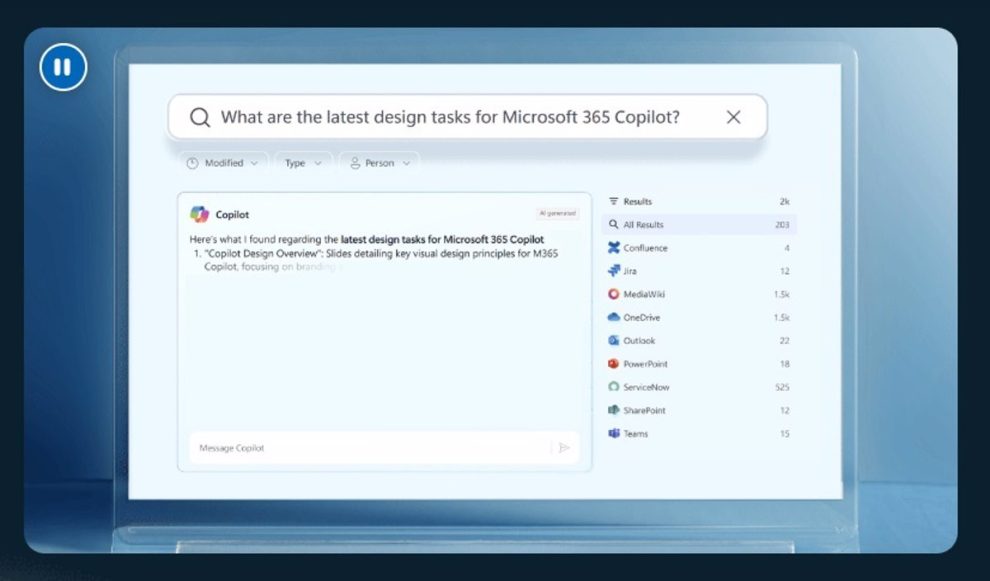Click the AI generated badge
The width and height of the screenshot is (990, 581).
pyautogui.click(x=557, y=213)
